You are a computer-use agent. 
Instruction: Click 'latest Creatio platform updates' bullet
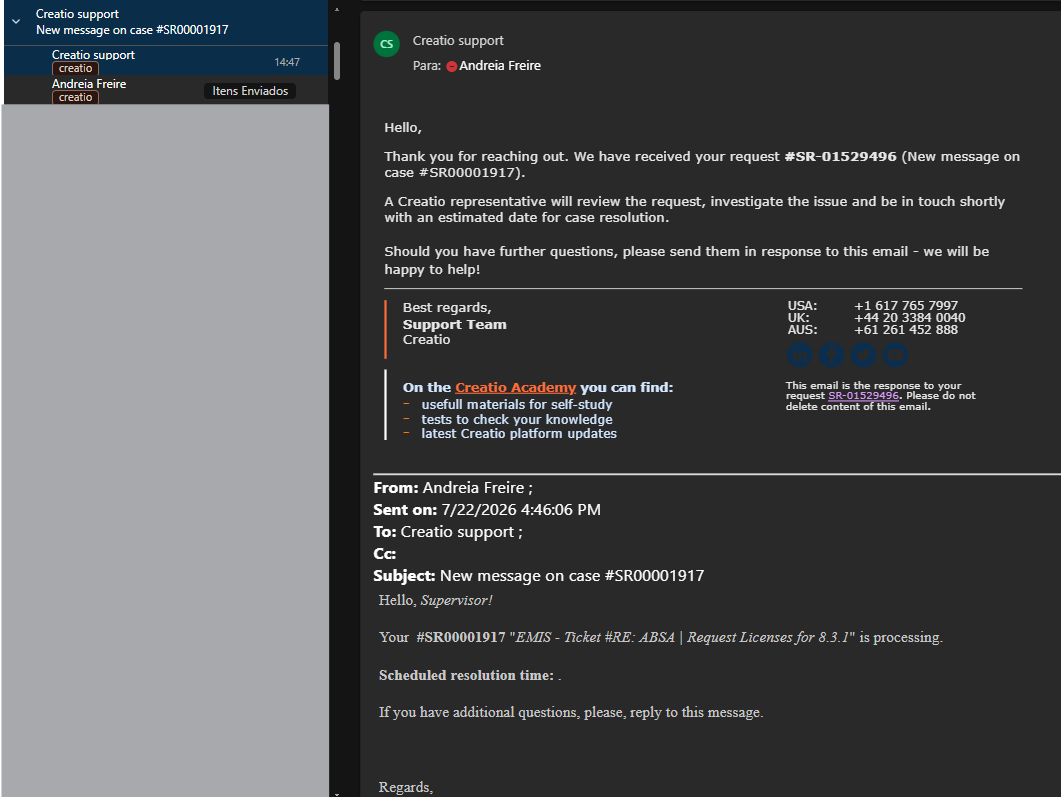pos(519,434)
